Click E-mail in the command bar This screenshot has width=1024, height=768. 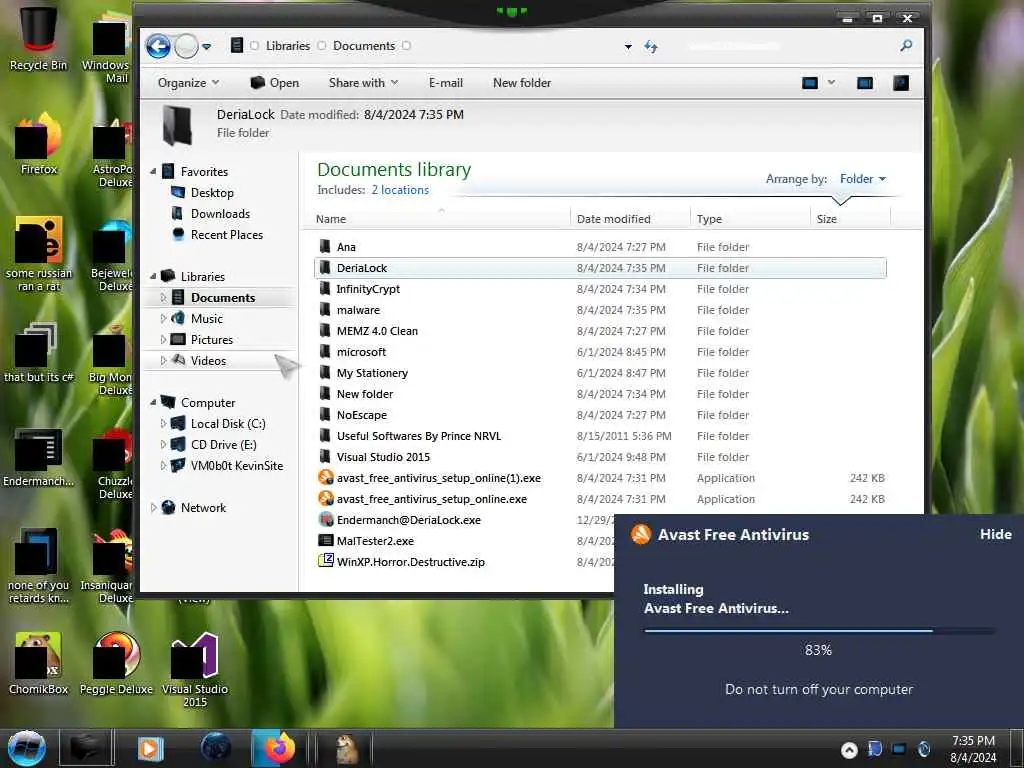pos(445,83)
